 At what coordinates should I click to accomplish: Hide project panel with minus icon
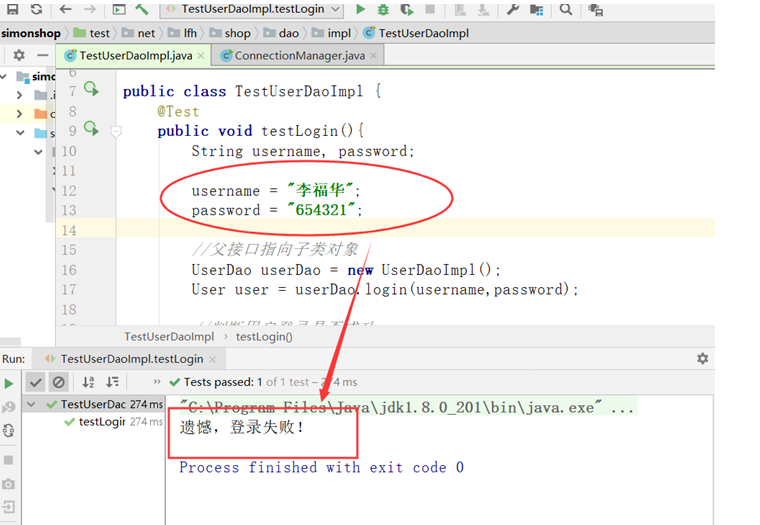[x=43, y=55]
